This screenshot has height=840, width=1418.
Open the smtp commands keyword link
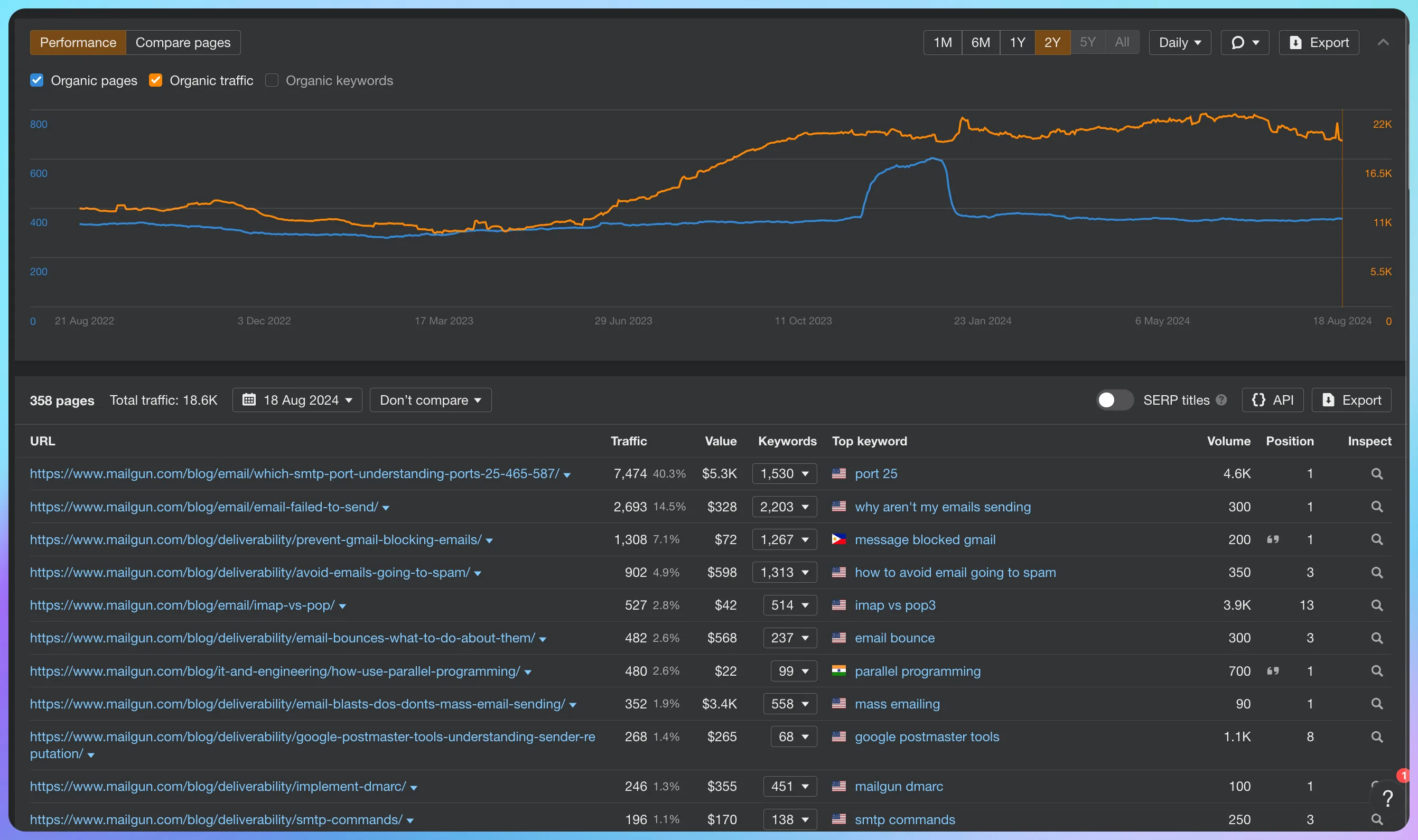click(904, 819)
